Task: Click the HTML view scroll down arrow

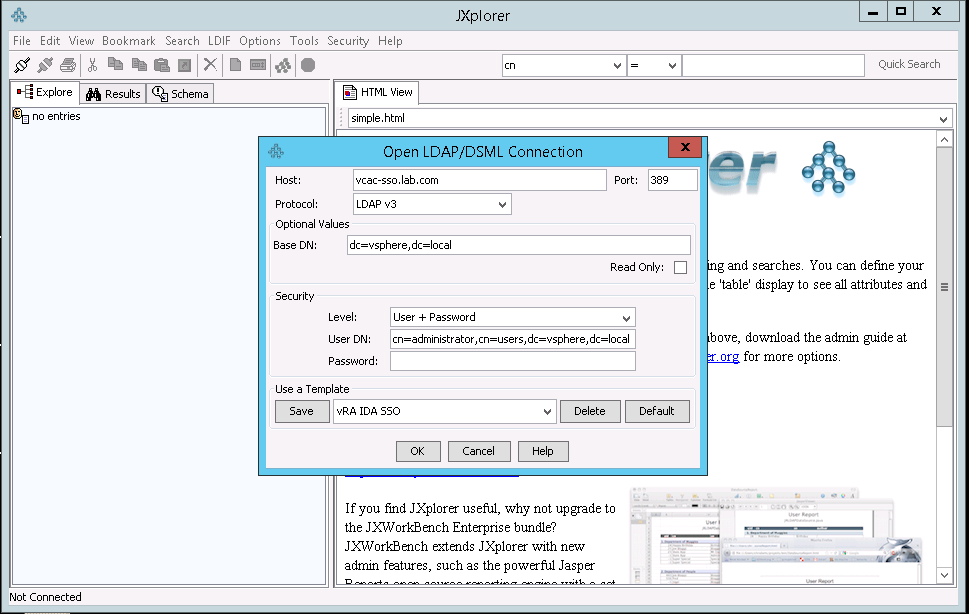Action: [x=944, y=575]
